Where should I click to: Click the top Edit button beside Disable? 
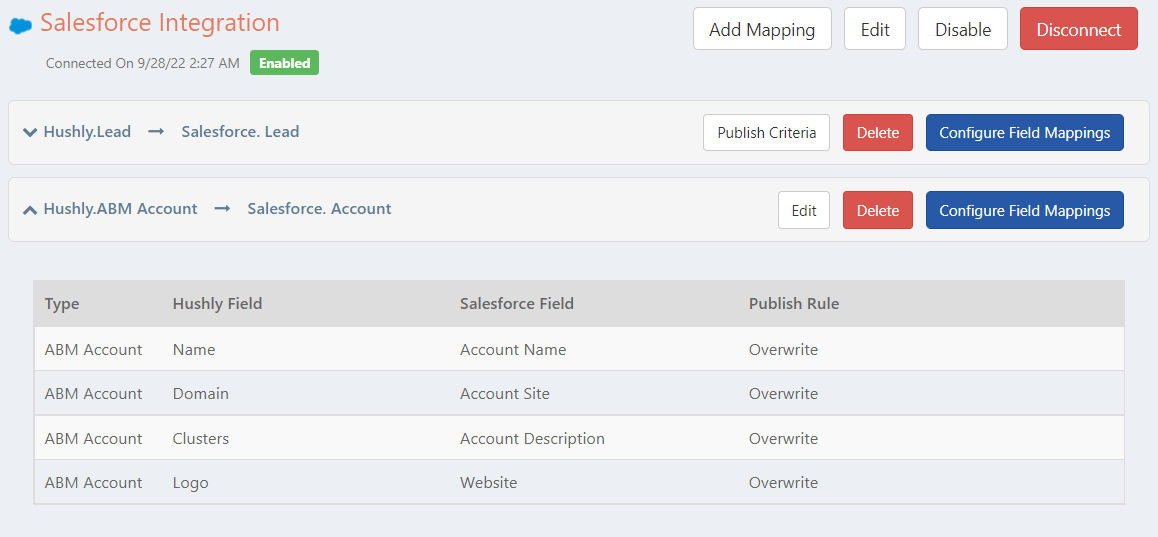point(875,29)
